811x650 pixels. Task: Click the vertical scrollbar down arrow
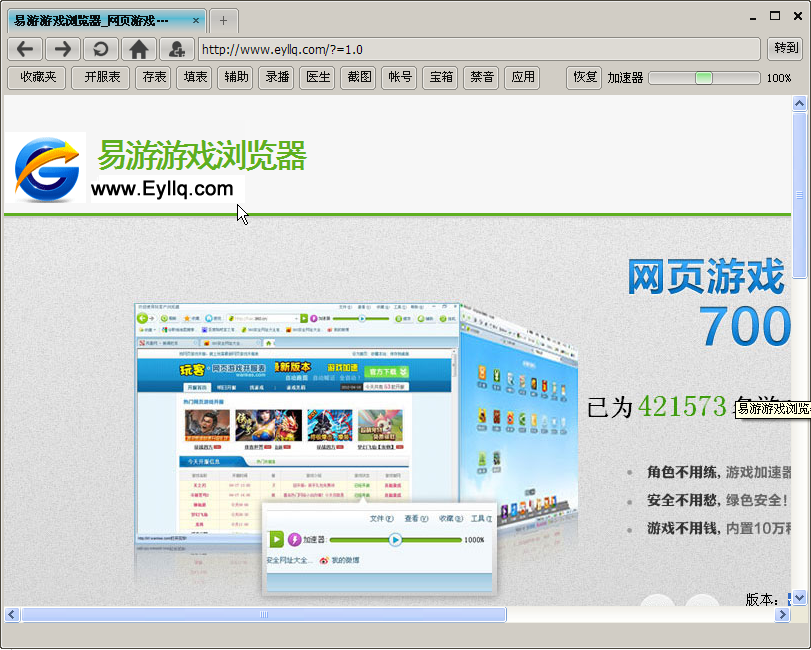(x=799, y=598)
